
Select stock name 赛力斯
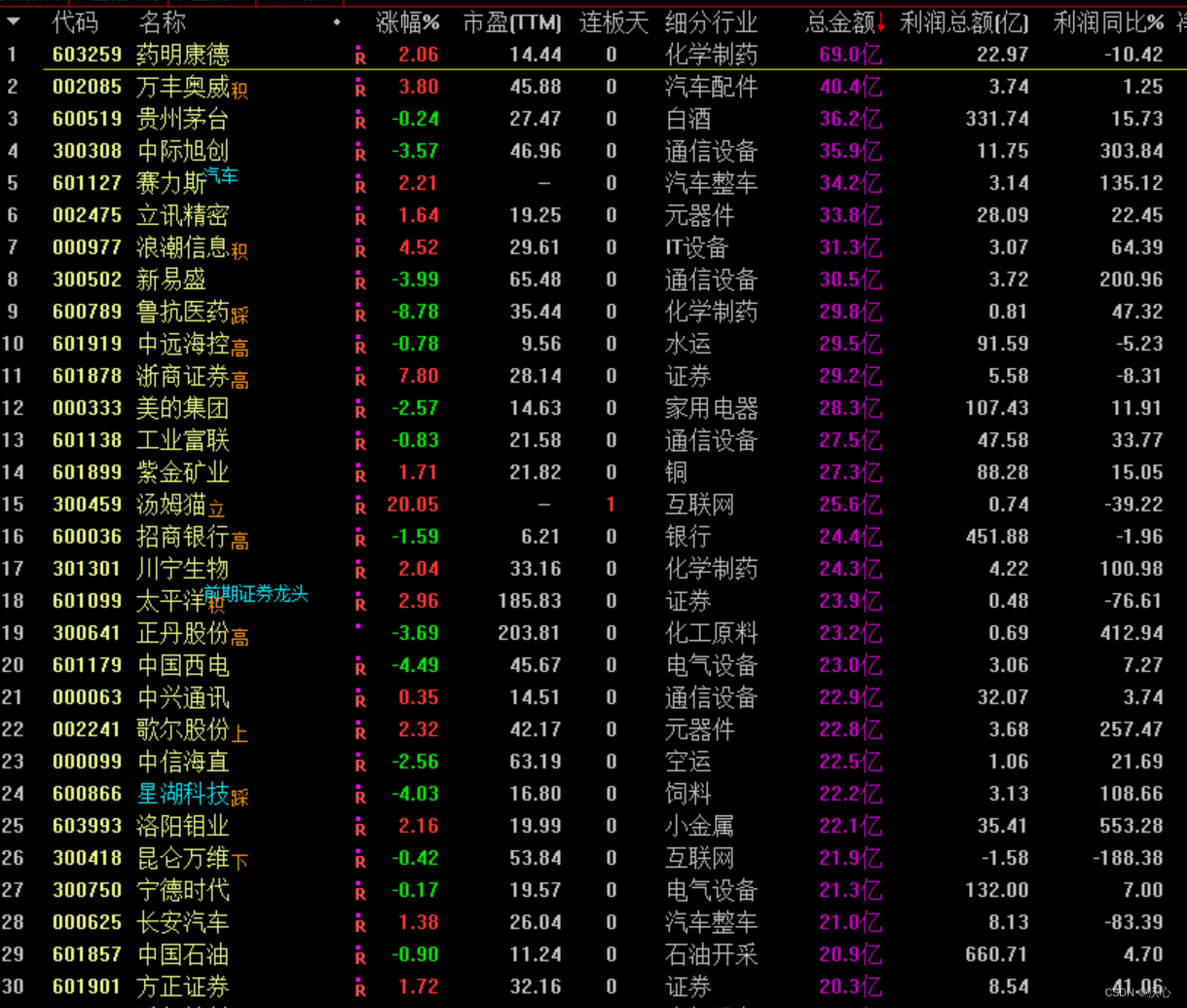tap(171, 183)
